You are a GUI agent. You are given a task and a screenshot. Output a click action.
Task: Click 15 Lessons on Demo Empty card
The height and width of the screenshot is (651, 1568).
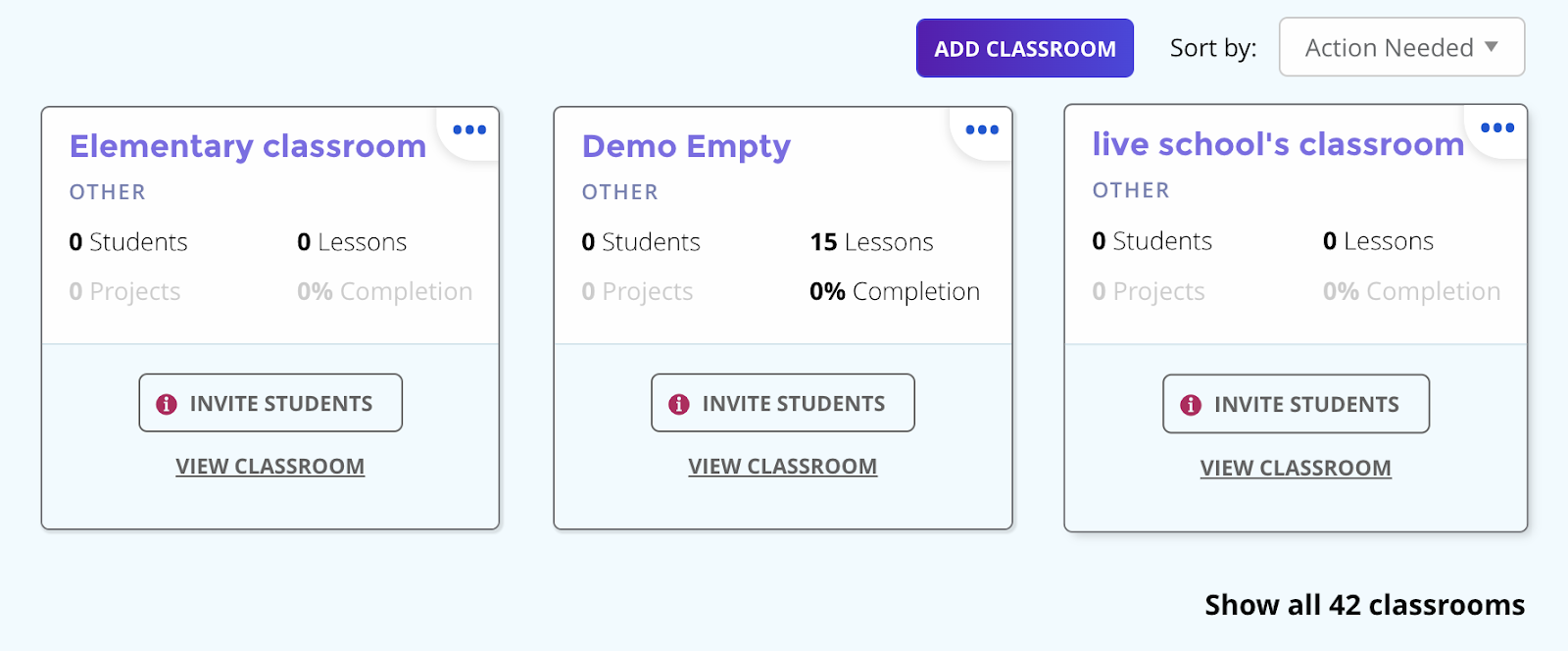tap(871, 242)
